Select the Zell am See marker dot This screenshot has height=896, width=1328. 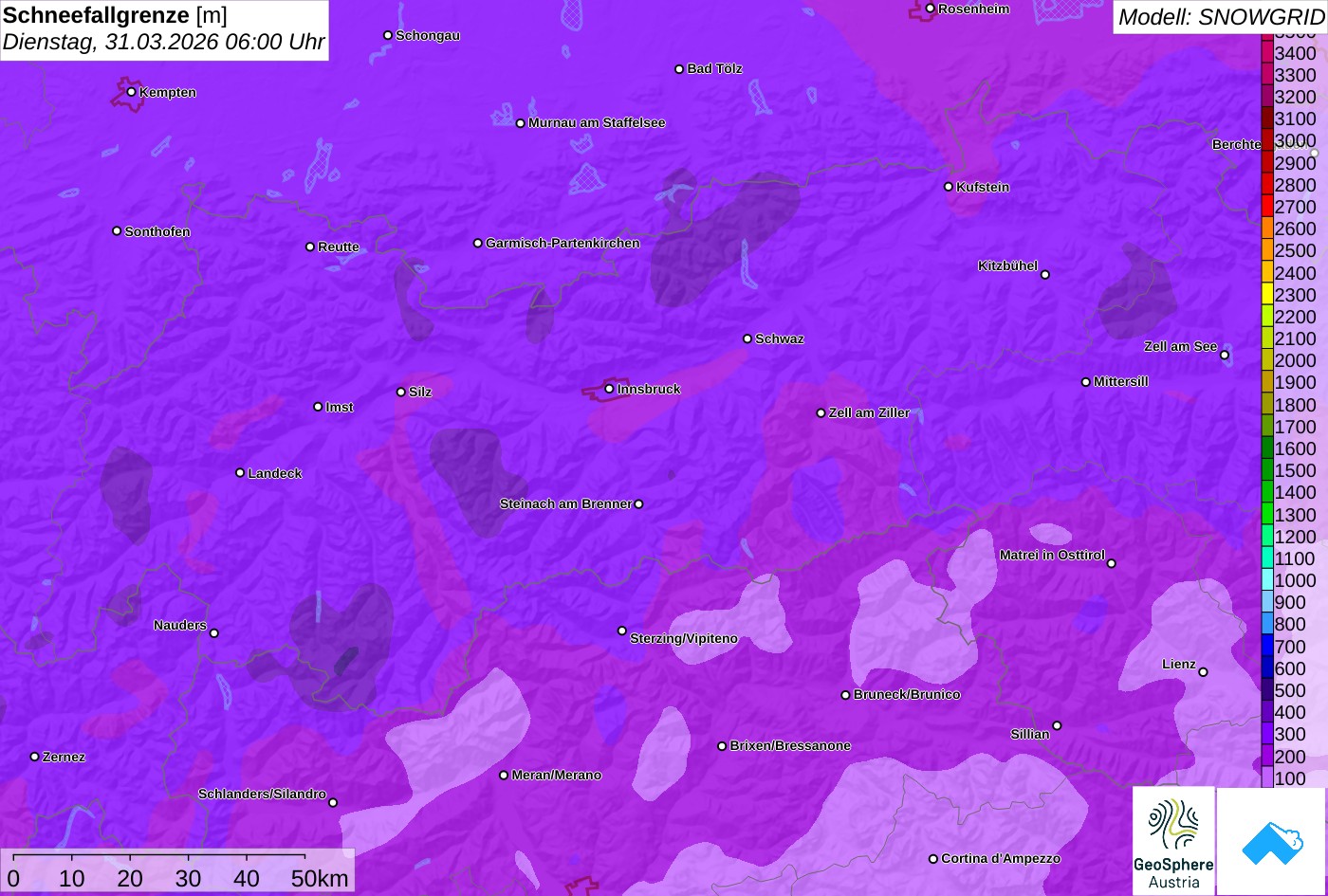tap(1225, 356)
